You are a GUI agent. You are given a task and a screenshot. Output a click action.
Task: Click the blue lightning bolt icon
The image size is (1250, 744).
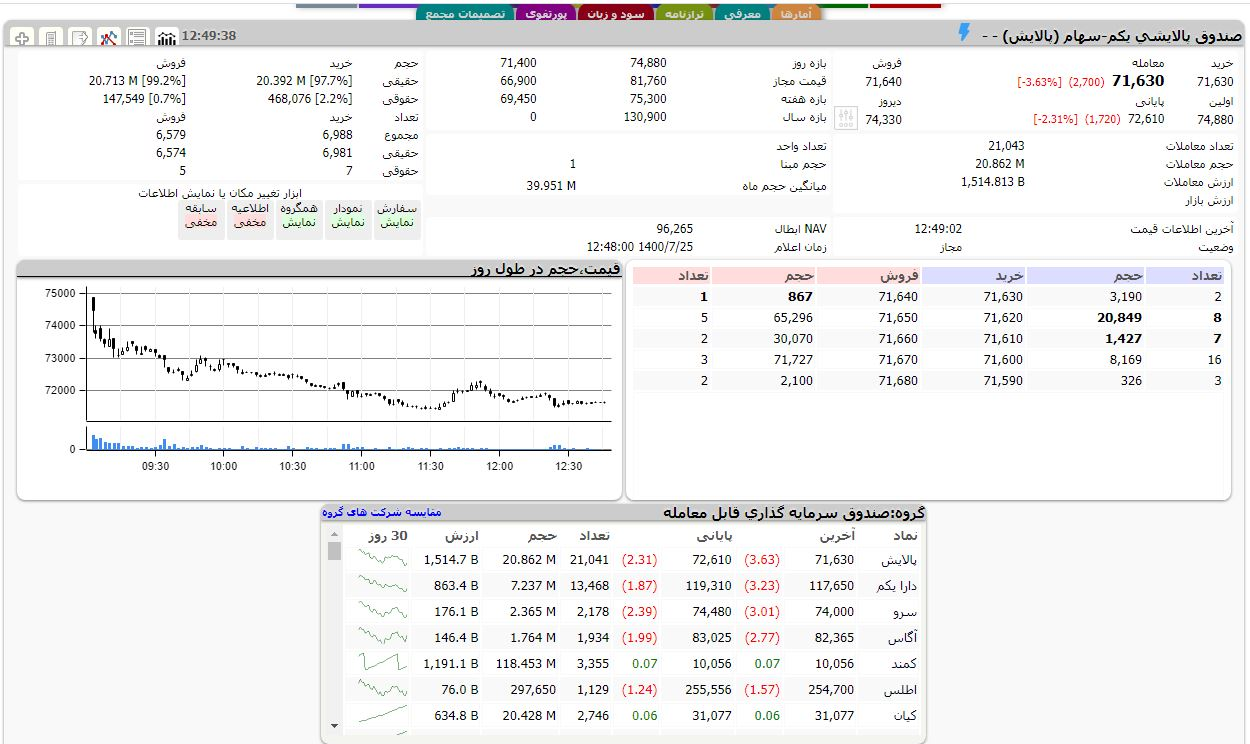coord(964,33)
